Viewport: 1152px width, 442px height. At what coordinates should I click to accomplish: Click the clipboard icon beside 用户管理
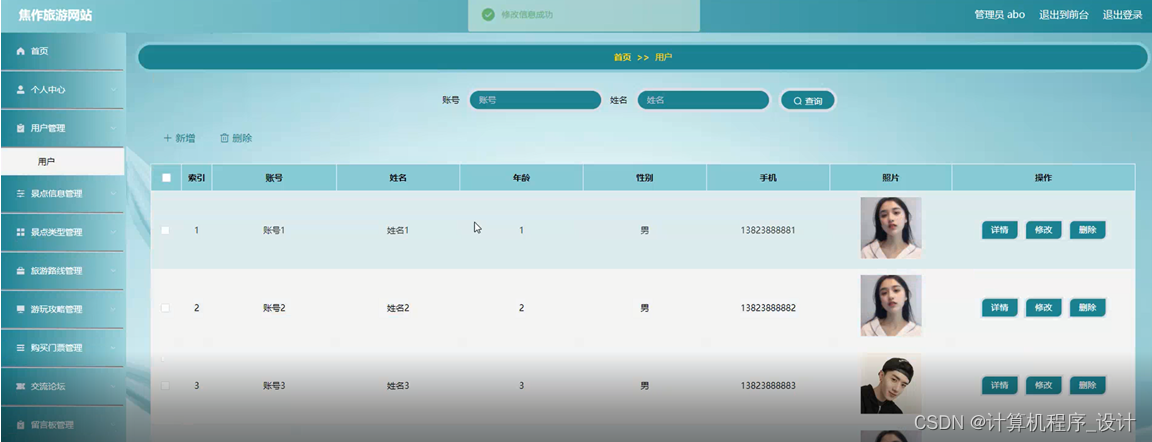(x=21, y=128)
